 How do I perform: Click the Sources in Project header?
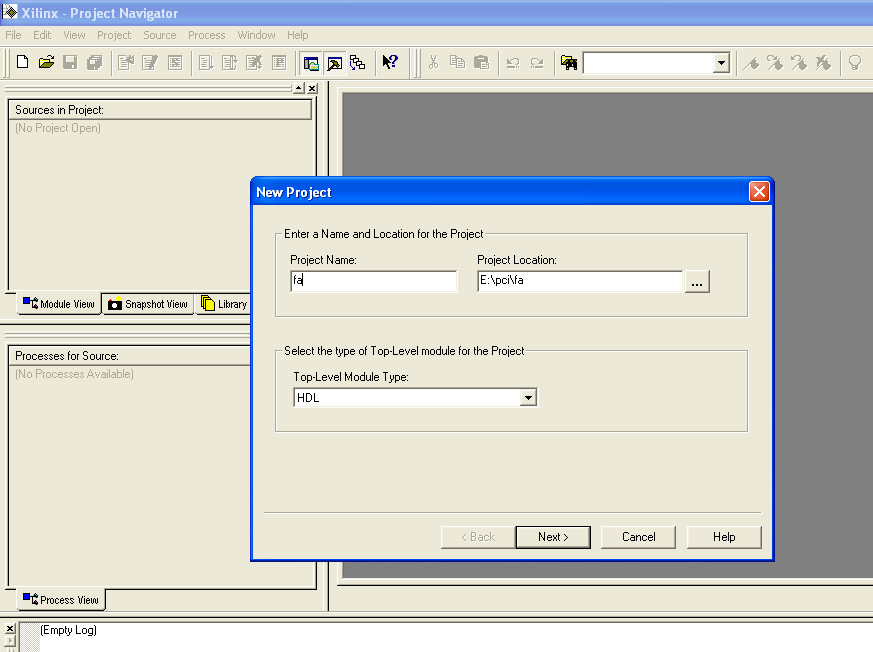[x=159, y=110]
